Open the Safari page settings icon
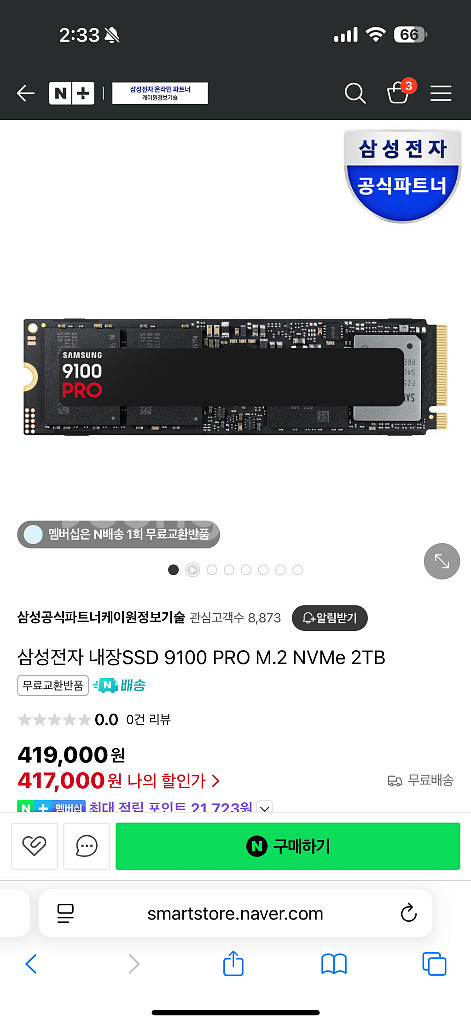471x1024 pixels. [65, 913]
